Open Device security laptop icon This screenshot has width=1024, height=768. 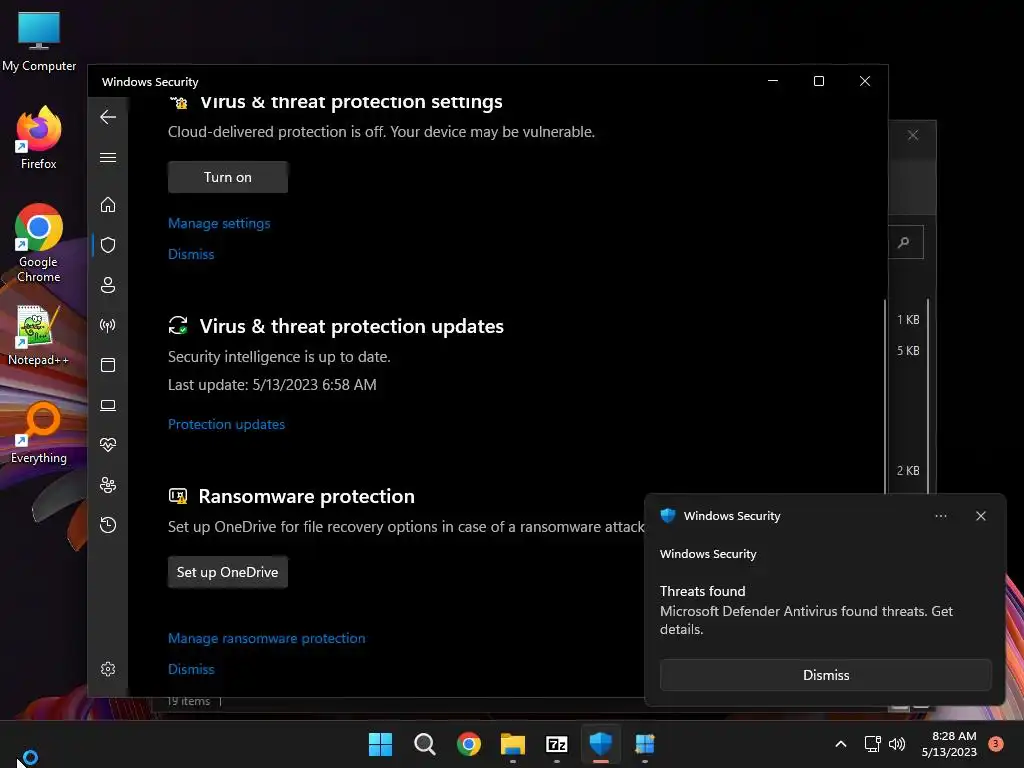coord(108,406)
